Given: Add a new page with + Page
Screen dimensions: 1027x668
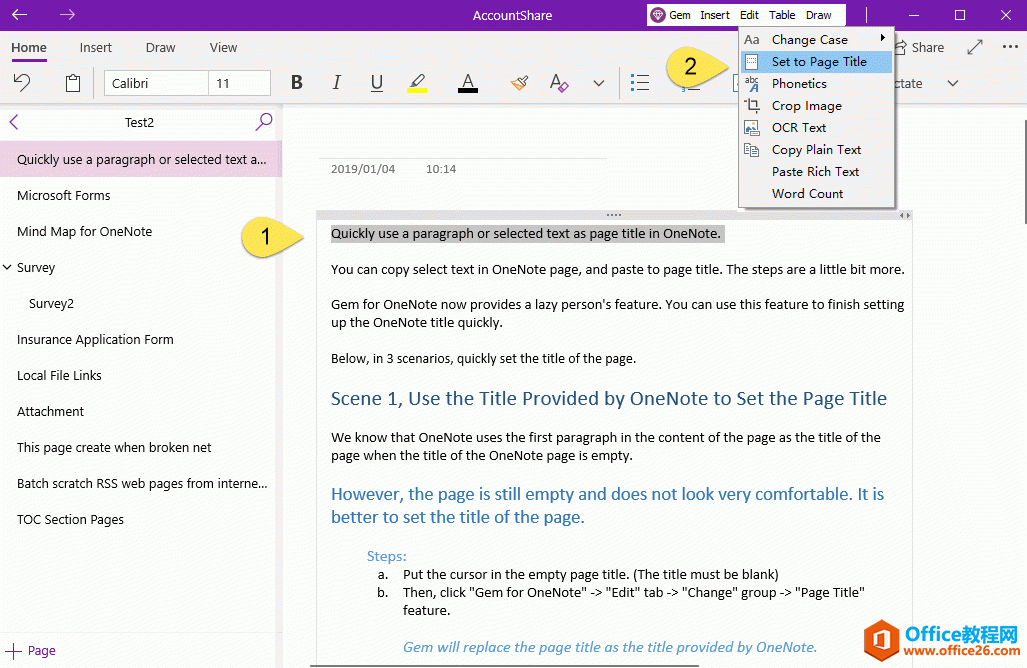Looking at the screenshot, I should coord(30,650).
